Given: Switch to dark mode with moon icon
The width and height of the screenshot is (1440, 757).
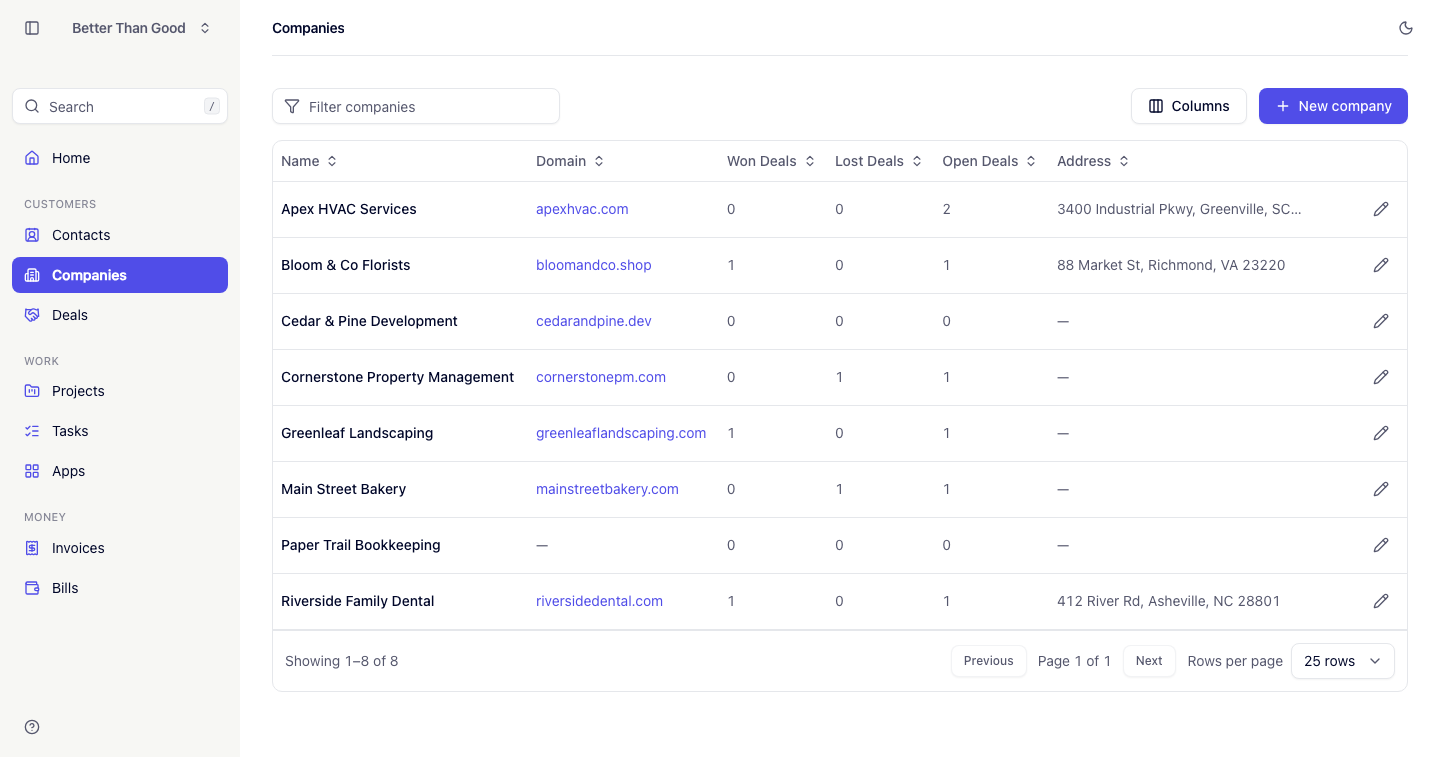Looking at the screenshot, I should (x=1406, y=28).
